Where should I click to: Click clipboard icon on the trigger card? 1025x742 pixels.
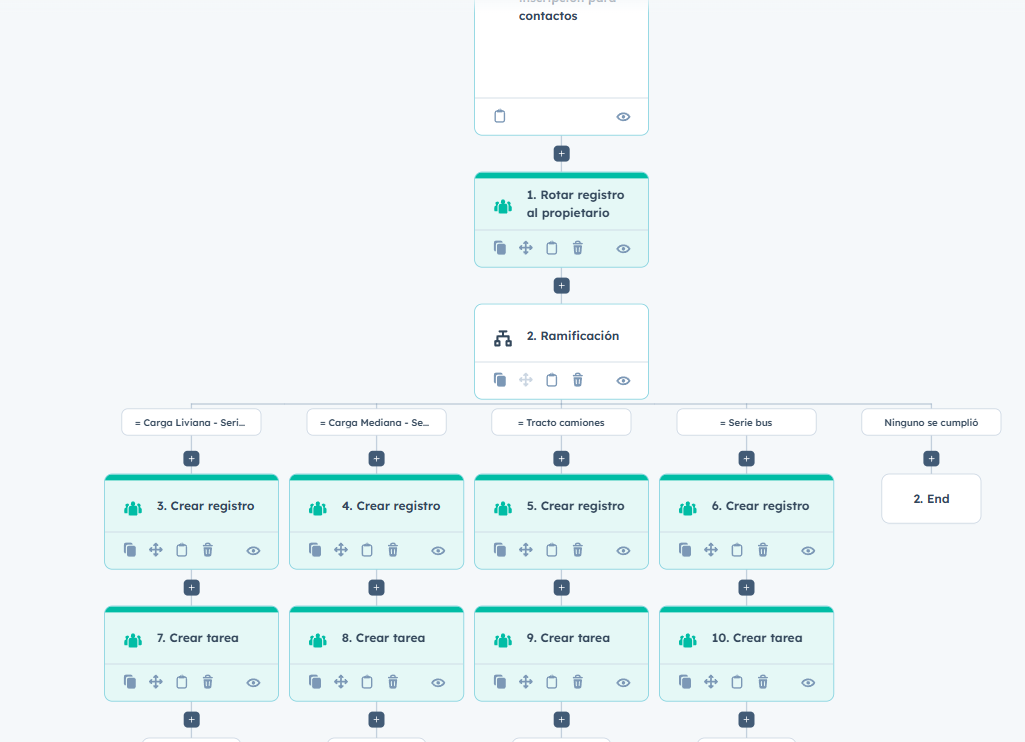500,116
